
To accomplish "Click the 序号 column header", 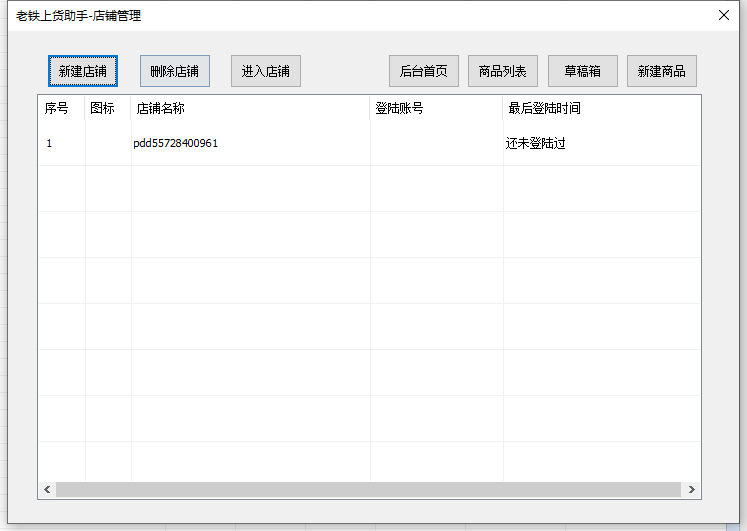I will [x=61, y=108].
